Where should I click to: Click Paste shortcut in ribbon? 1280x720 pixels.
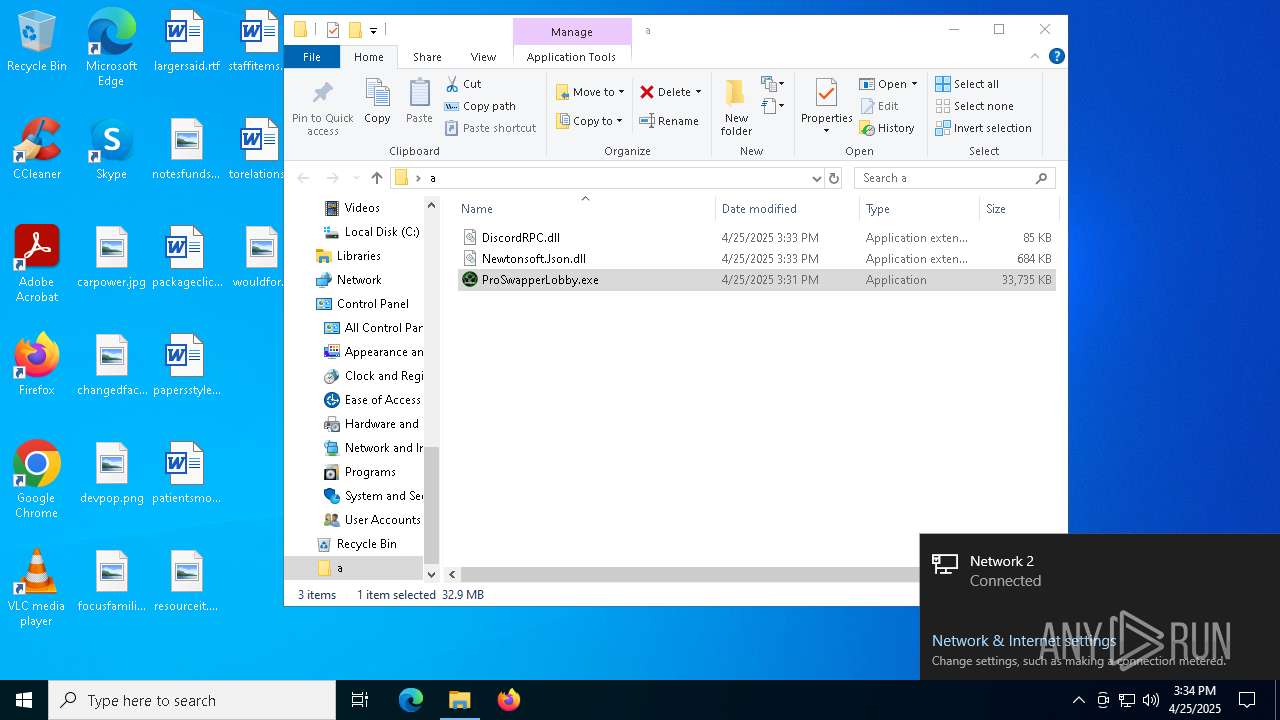(490, 128)
